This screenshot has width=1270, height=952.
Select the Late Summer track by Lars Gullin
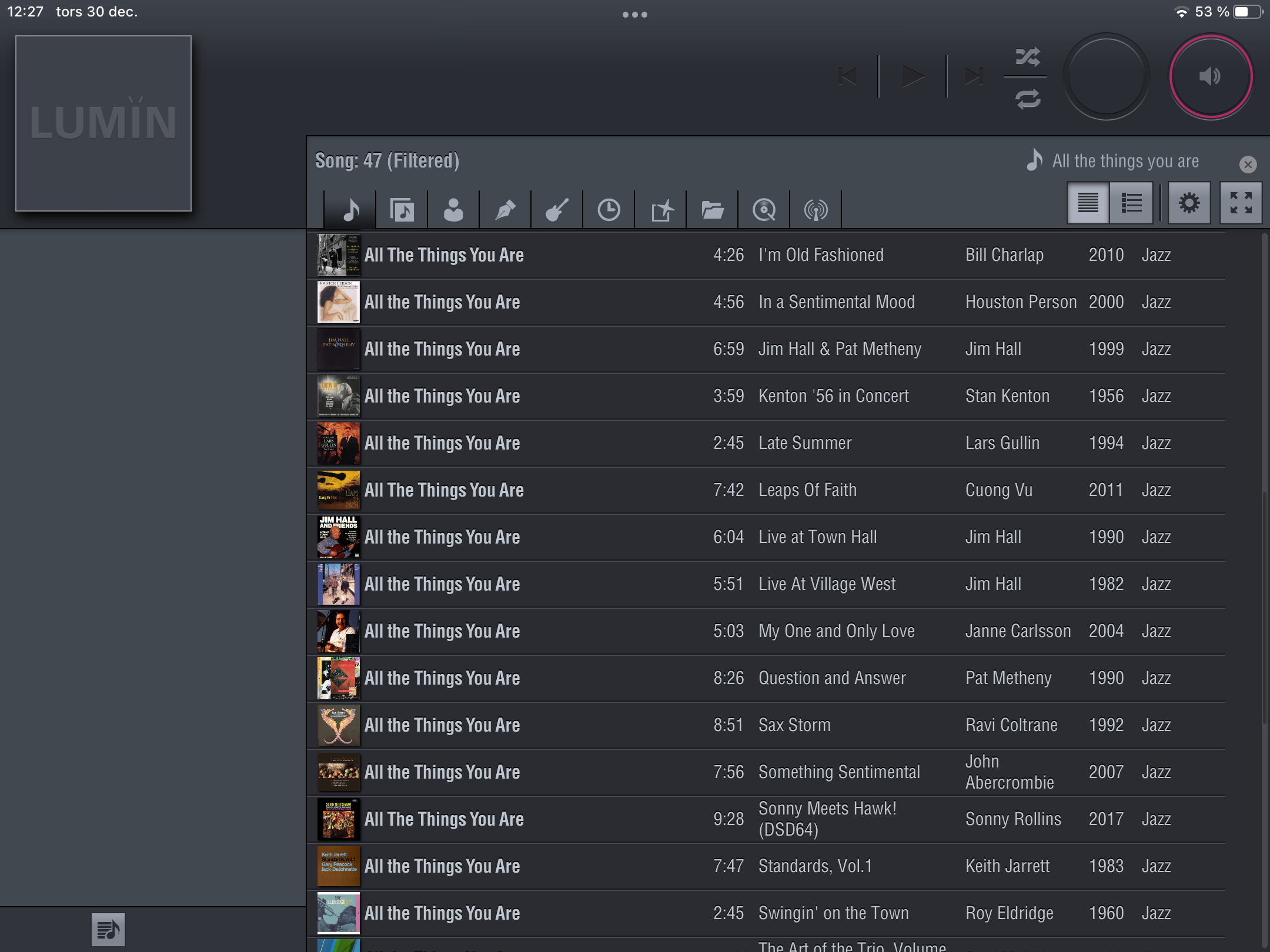(x=766, y=443)
